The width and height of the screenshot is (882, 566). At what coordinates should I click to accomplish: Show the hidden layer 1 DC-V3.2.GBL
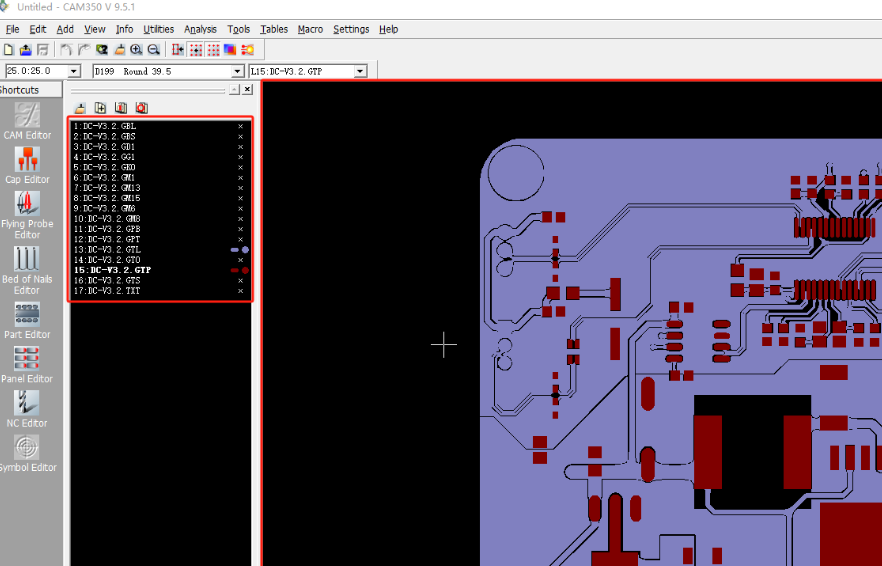tap(240, 126)
